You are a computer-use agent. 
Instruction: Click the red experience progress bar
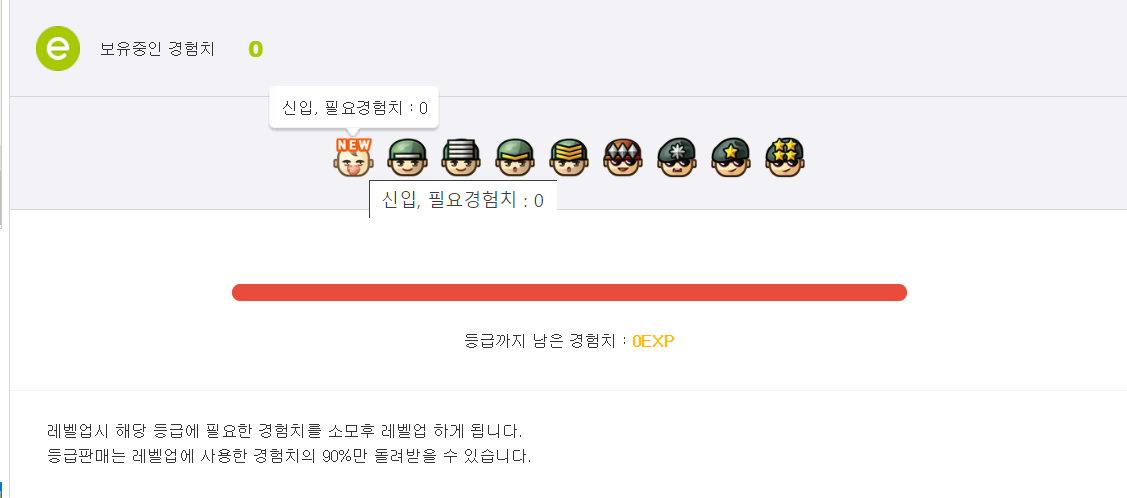coord(569,292)
